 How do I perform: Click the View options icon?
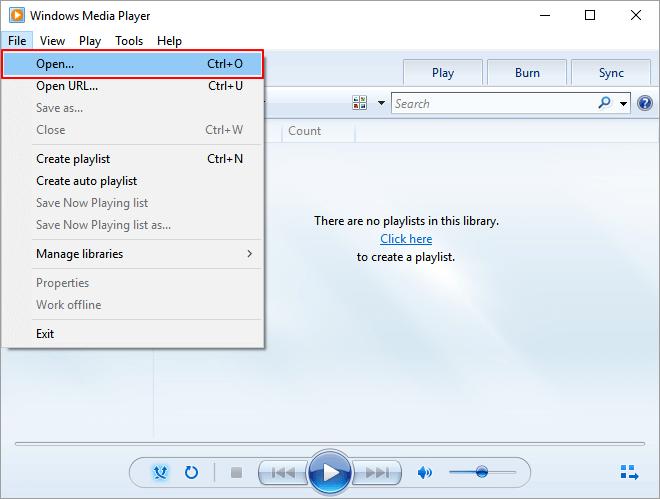tap(360, 103)
